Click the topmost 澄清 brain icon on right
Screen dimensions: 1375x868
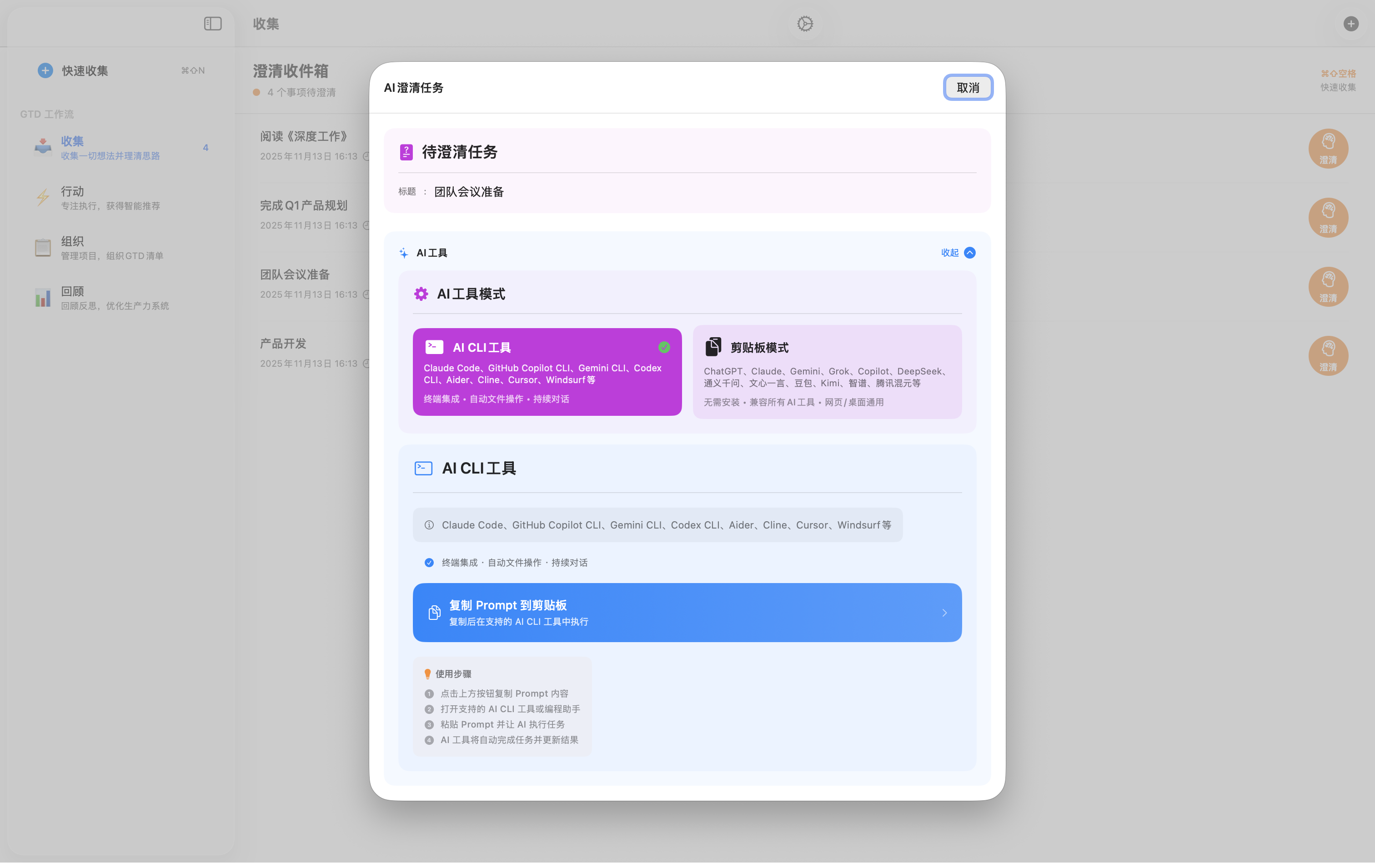(1328, 148)
